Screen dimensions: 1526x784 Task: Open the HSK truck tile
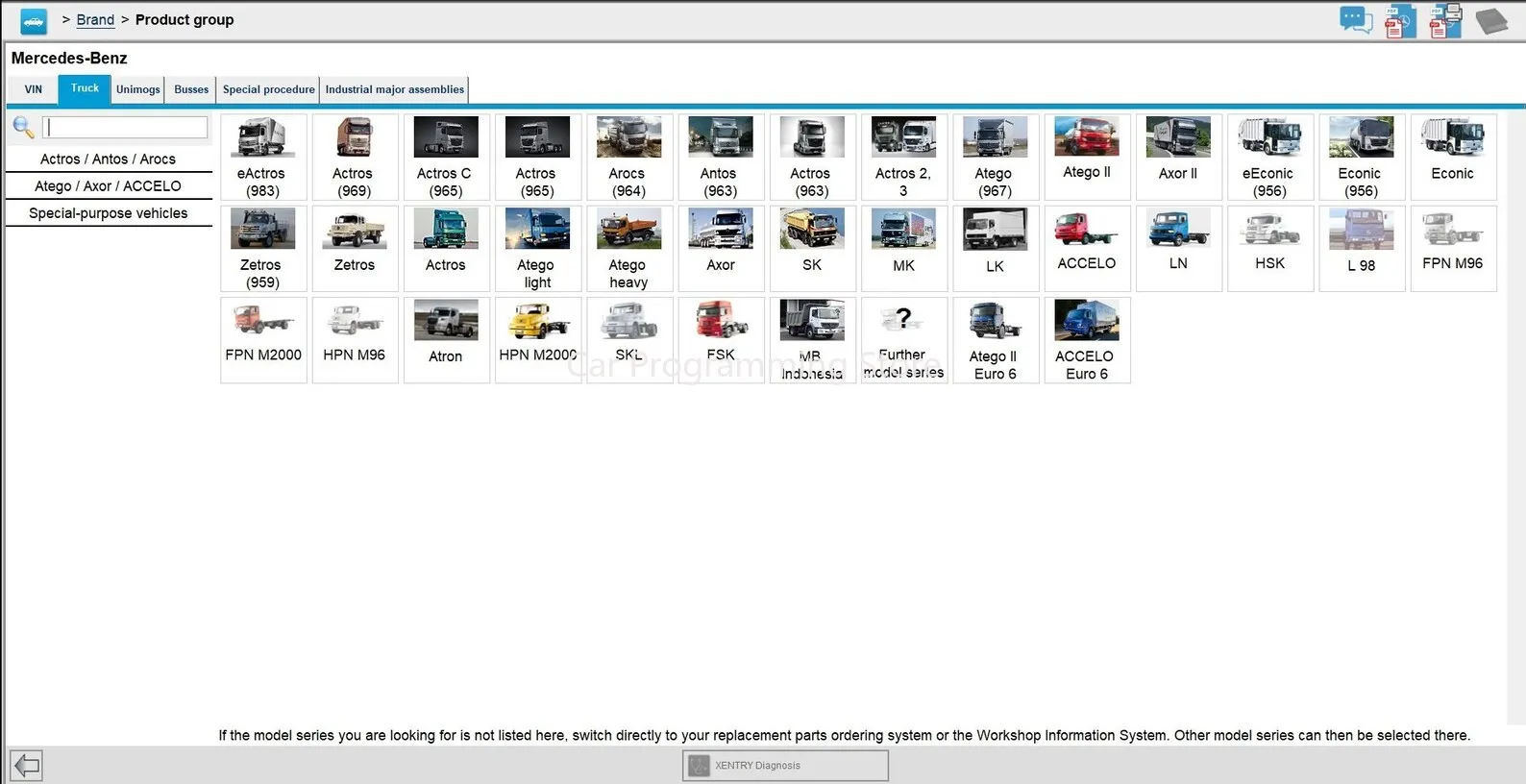point(1269,248)
